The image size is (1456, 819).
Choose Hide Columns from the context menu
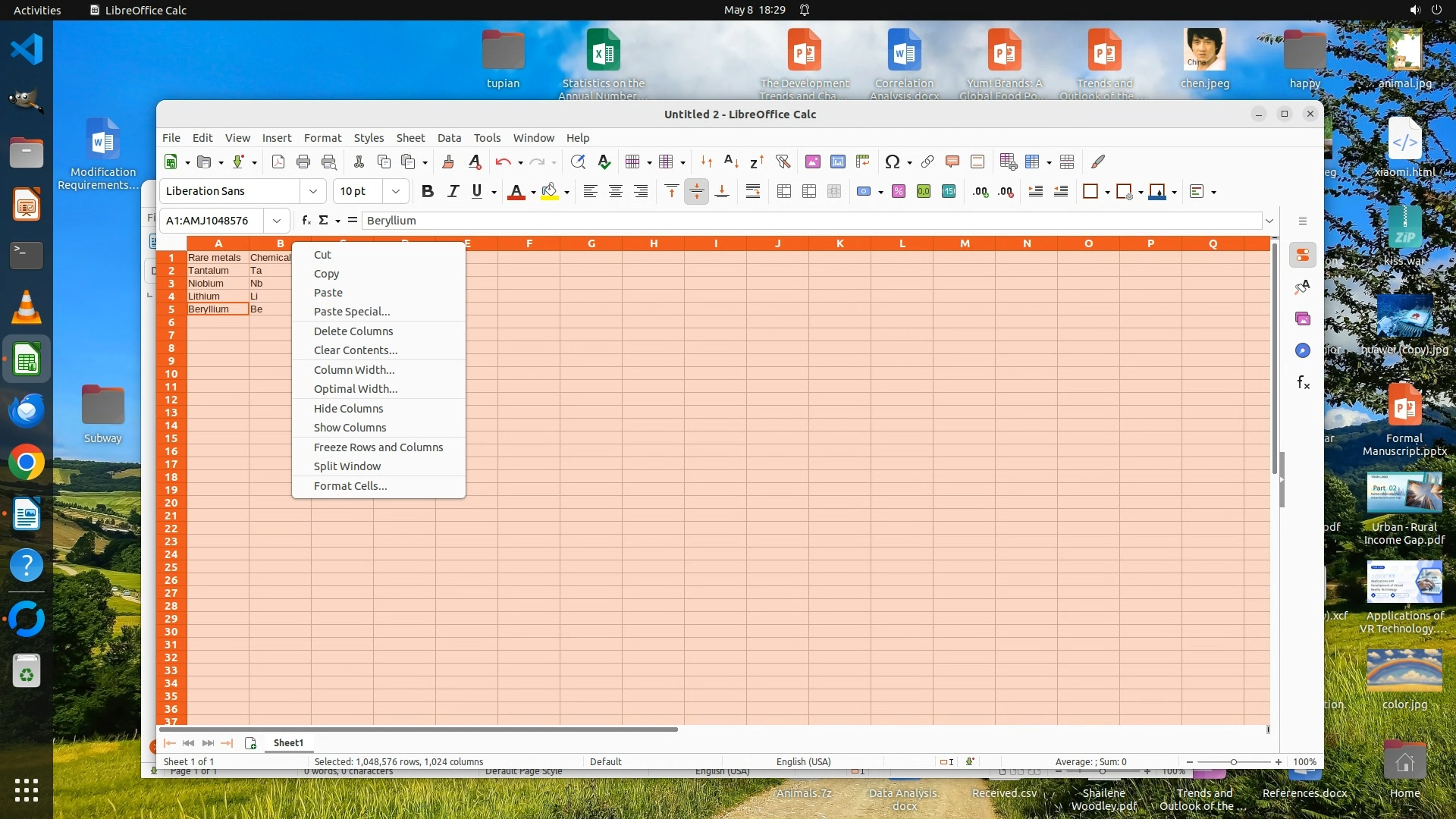coord(348,409)
